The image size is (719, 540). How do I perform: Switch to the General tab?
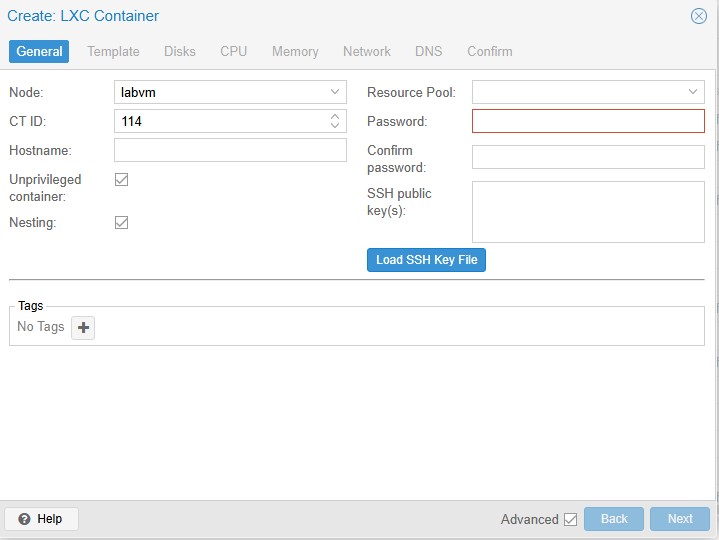(x=39, y=51)
